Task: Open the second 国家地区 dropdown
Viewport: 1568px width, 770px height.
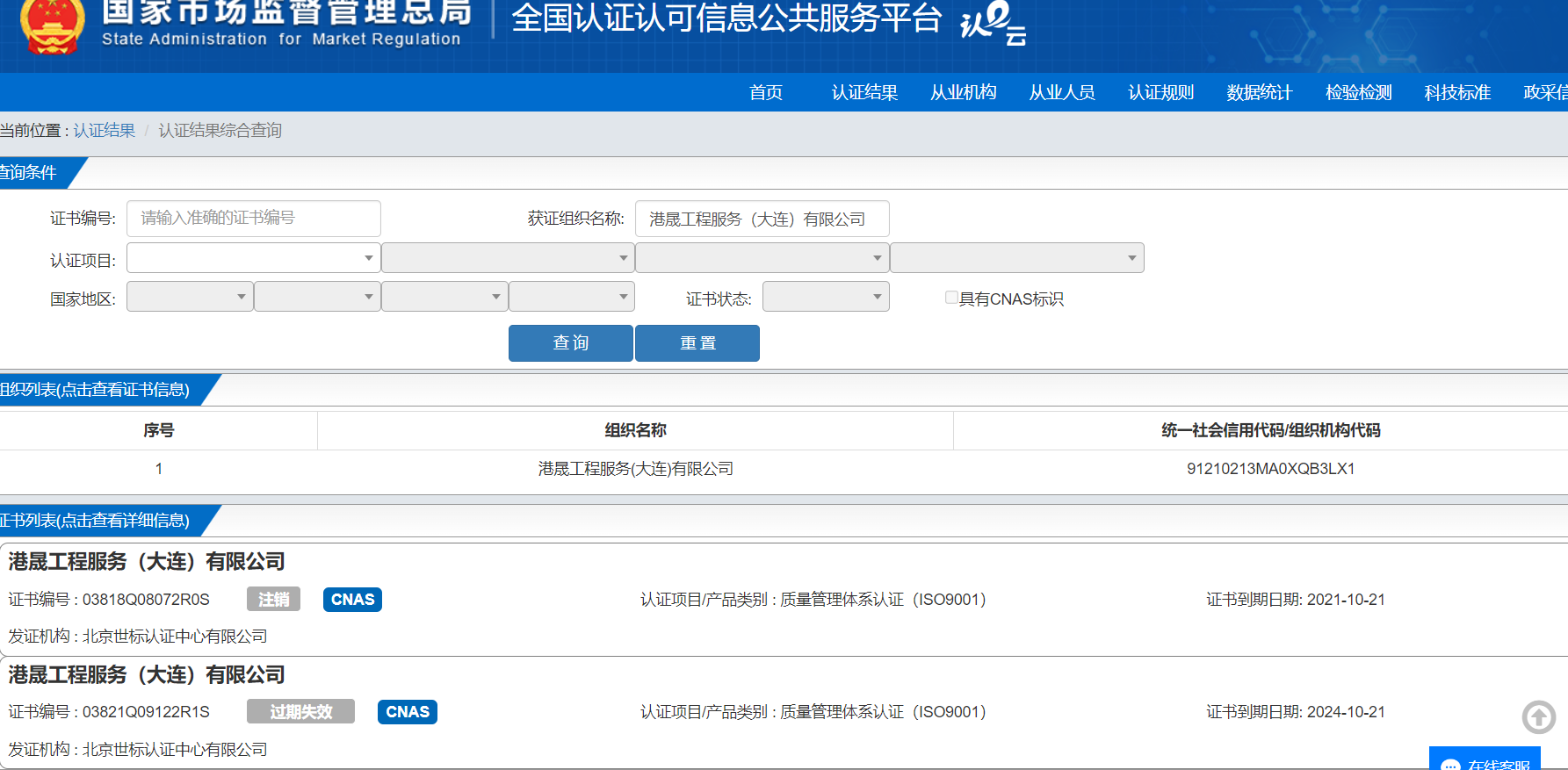Action: point(317,297)
